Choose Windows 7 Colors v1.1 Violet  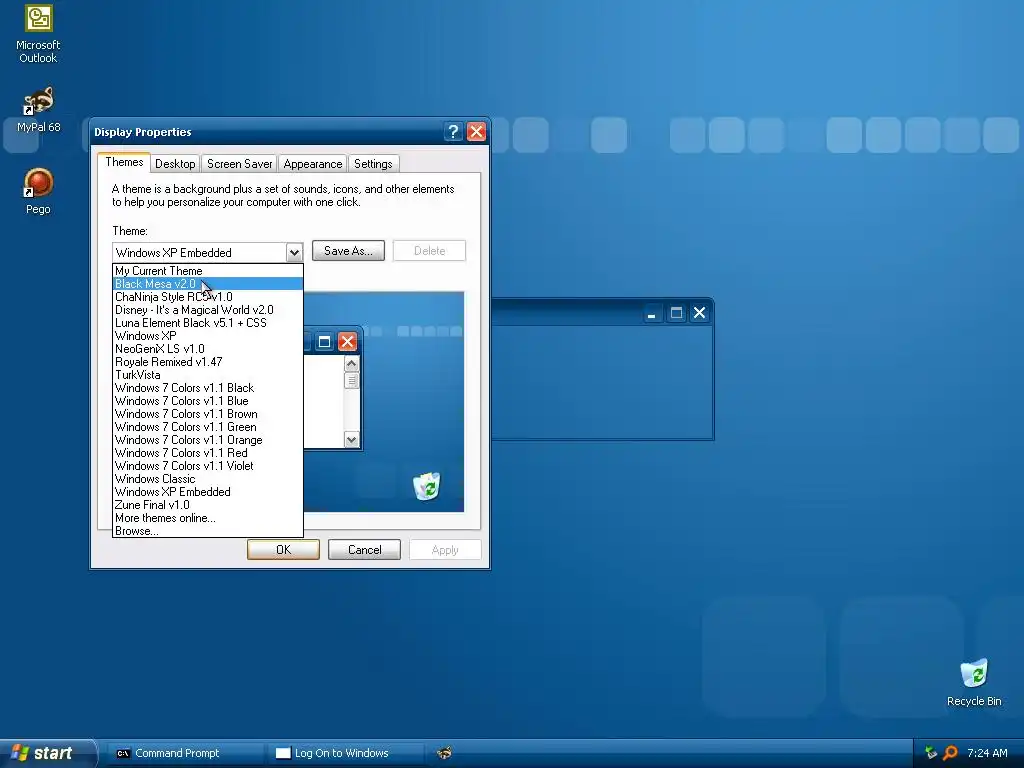(x=208, y=466)
